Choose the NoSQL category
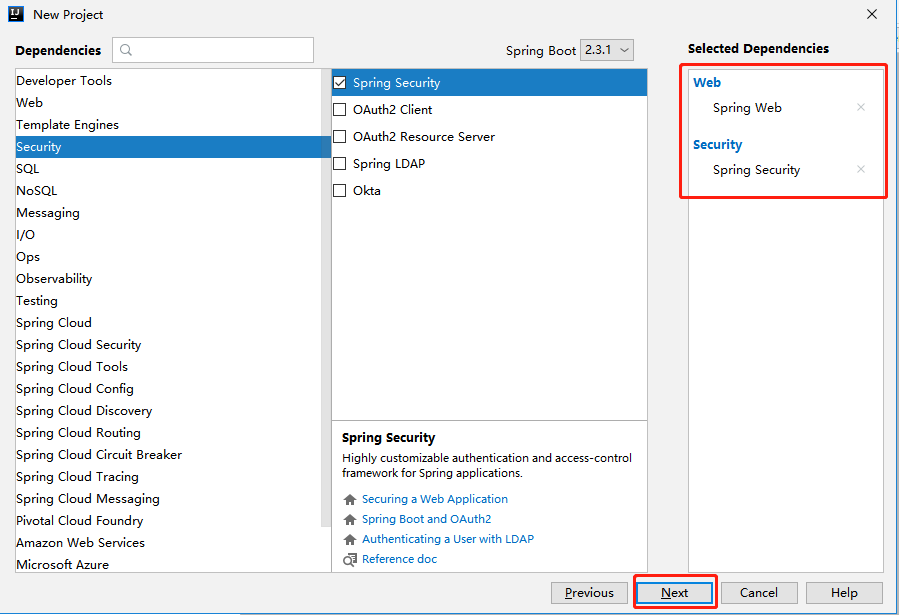899x615 pixels. tap(168, 191)
